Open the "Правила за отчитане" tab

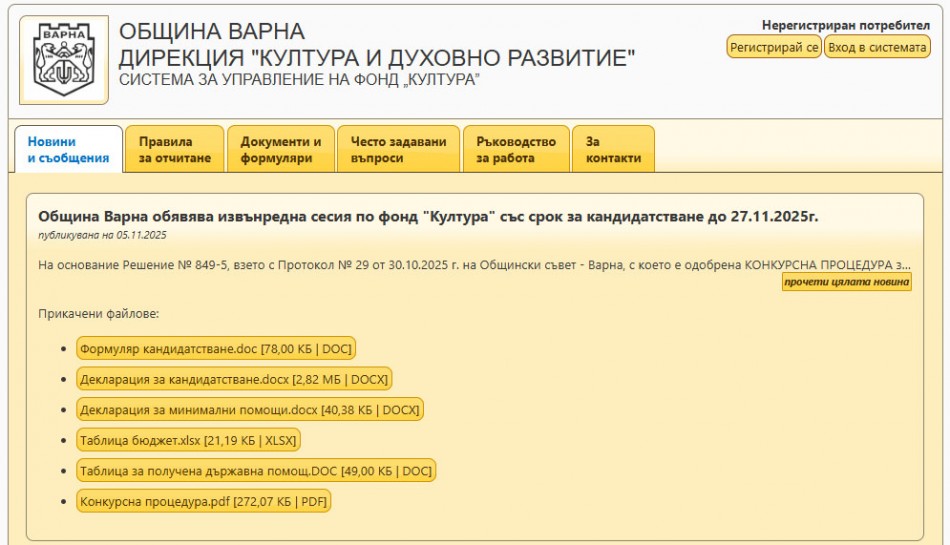175,150
